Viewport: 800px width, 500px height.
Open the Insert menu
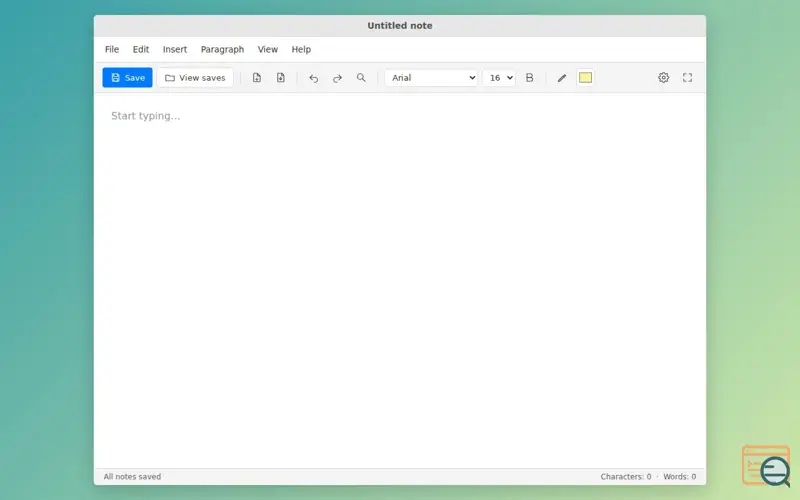(174, 49)
